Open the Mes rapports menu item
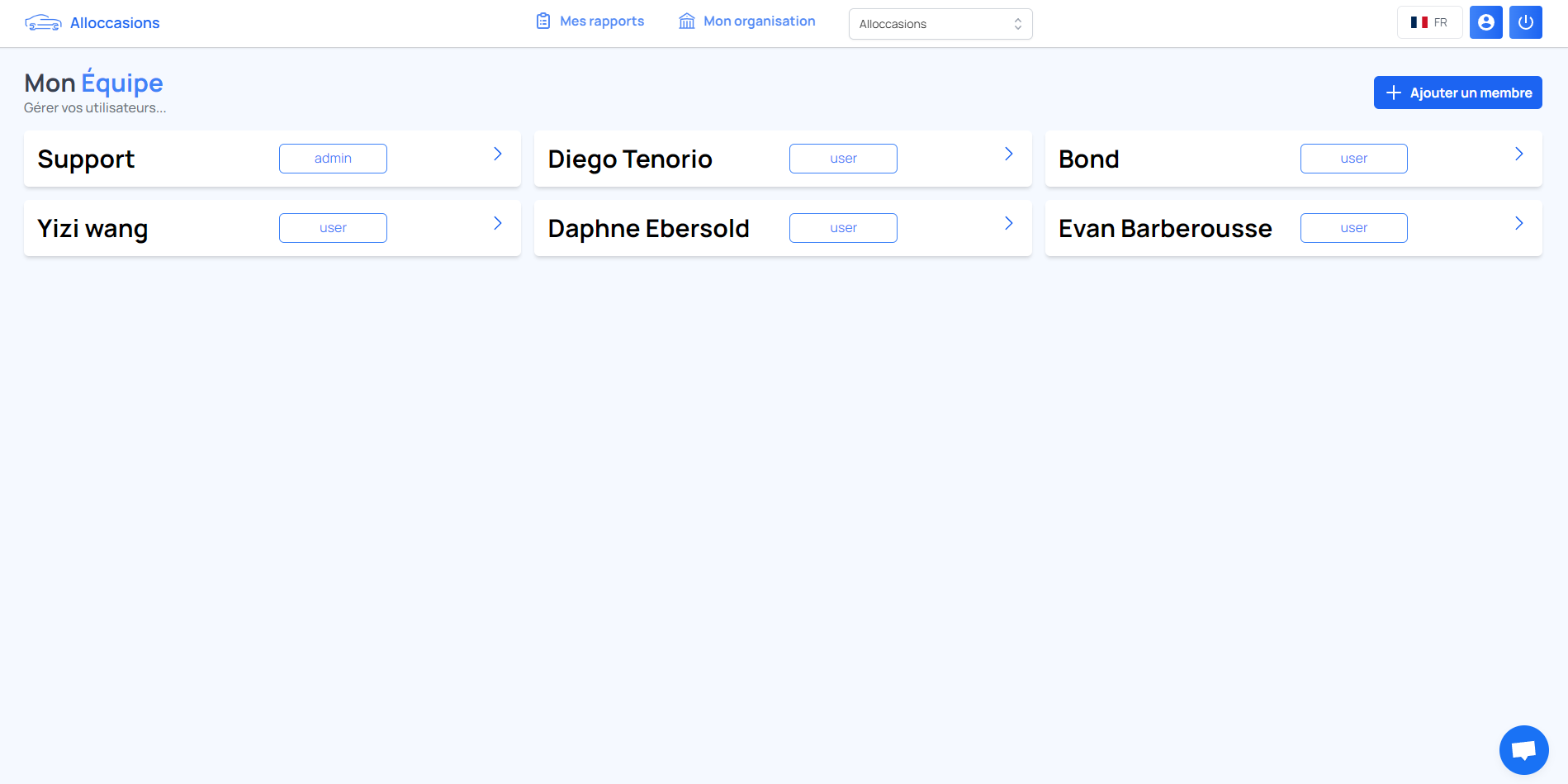 (x=601, y=21)
